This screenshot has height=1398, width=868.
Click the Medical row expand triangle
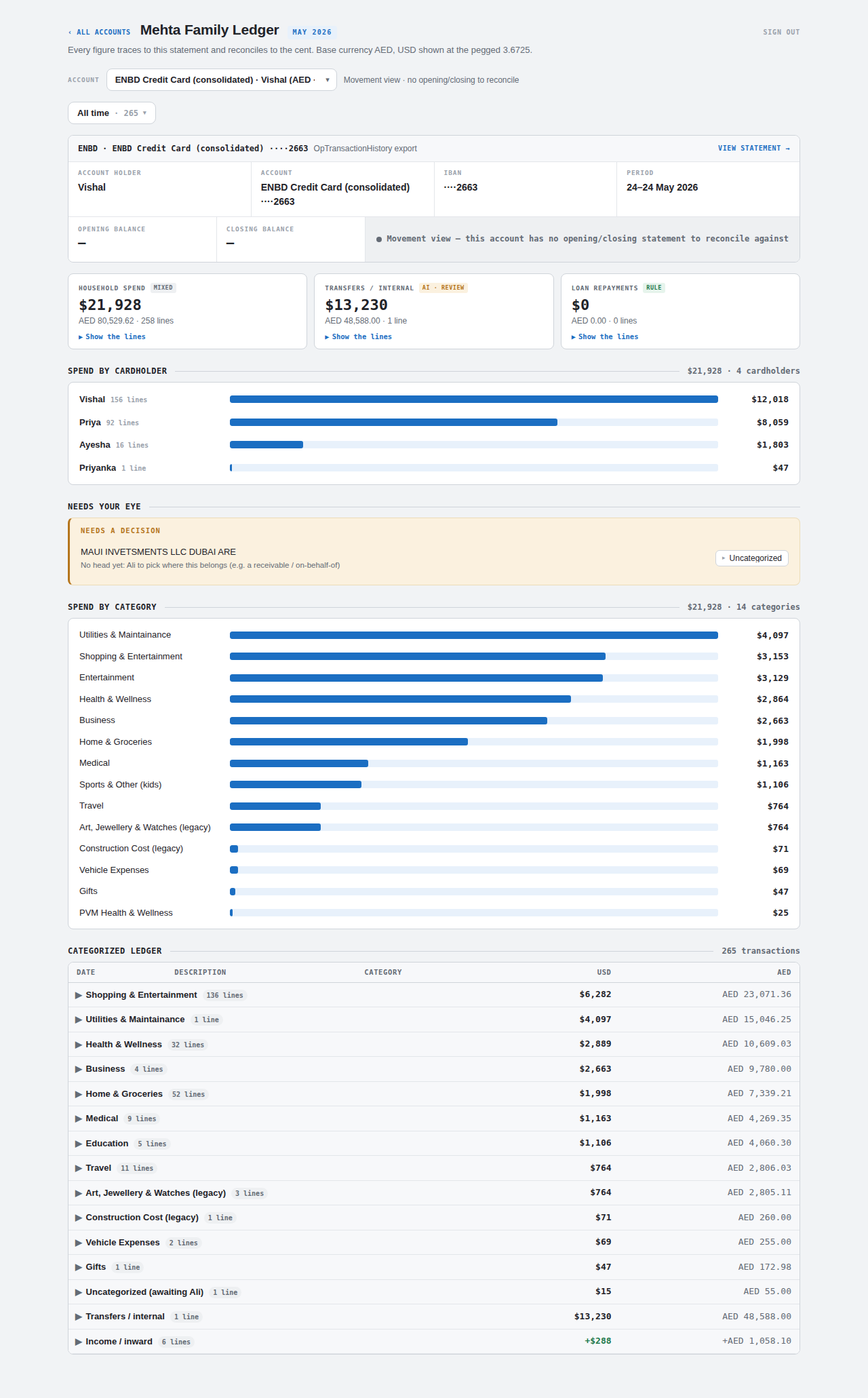(x=79, y=1119)
